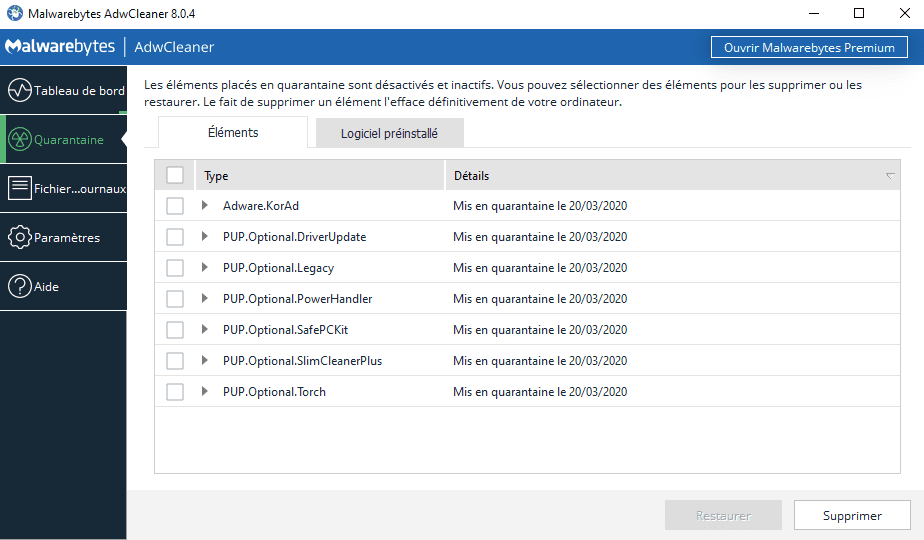
Task: Check the Adware.KorAd checkbox
Action: pos(175,206)
